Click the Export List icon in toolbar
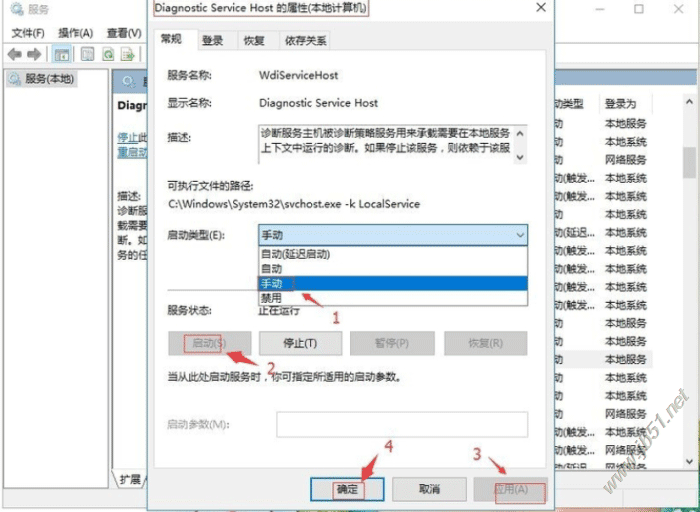The height and width of the screenshot is (512, 700). click(x=128, y=54)
